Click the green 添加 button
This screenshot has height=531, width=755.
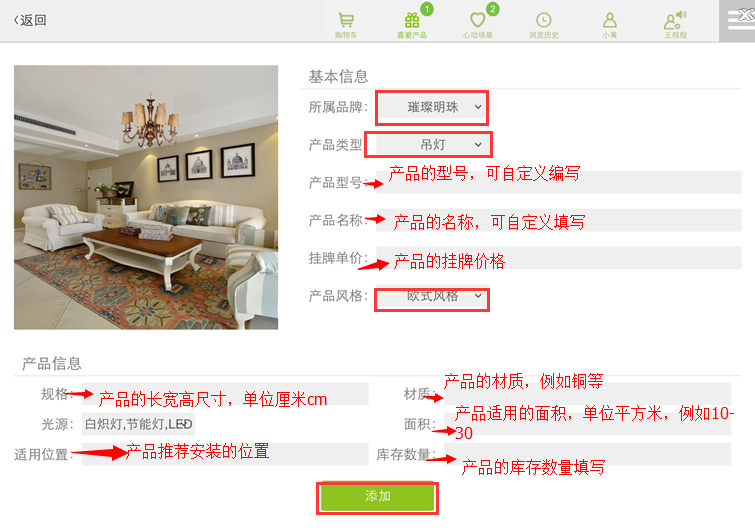click(378, 496)
